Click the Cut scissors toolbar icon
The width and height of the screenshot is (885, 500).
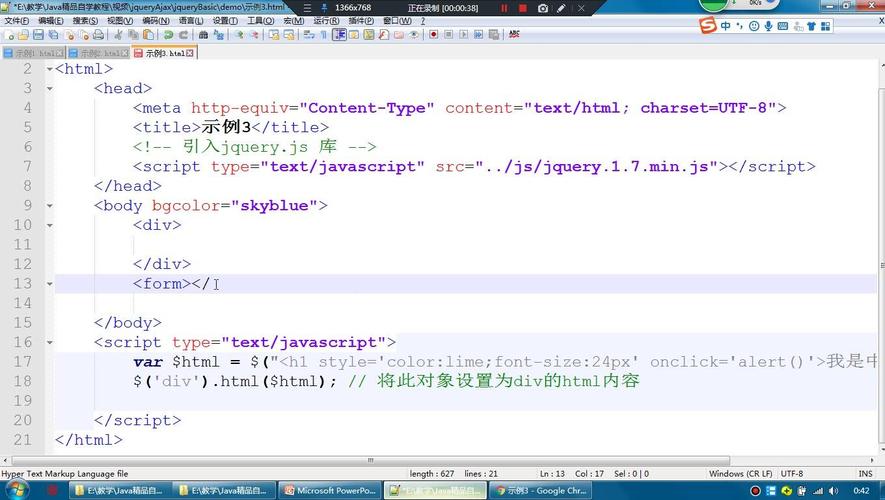pos(118,35)
